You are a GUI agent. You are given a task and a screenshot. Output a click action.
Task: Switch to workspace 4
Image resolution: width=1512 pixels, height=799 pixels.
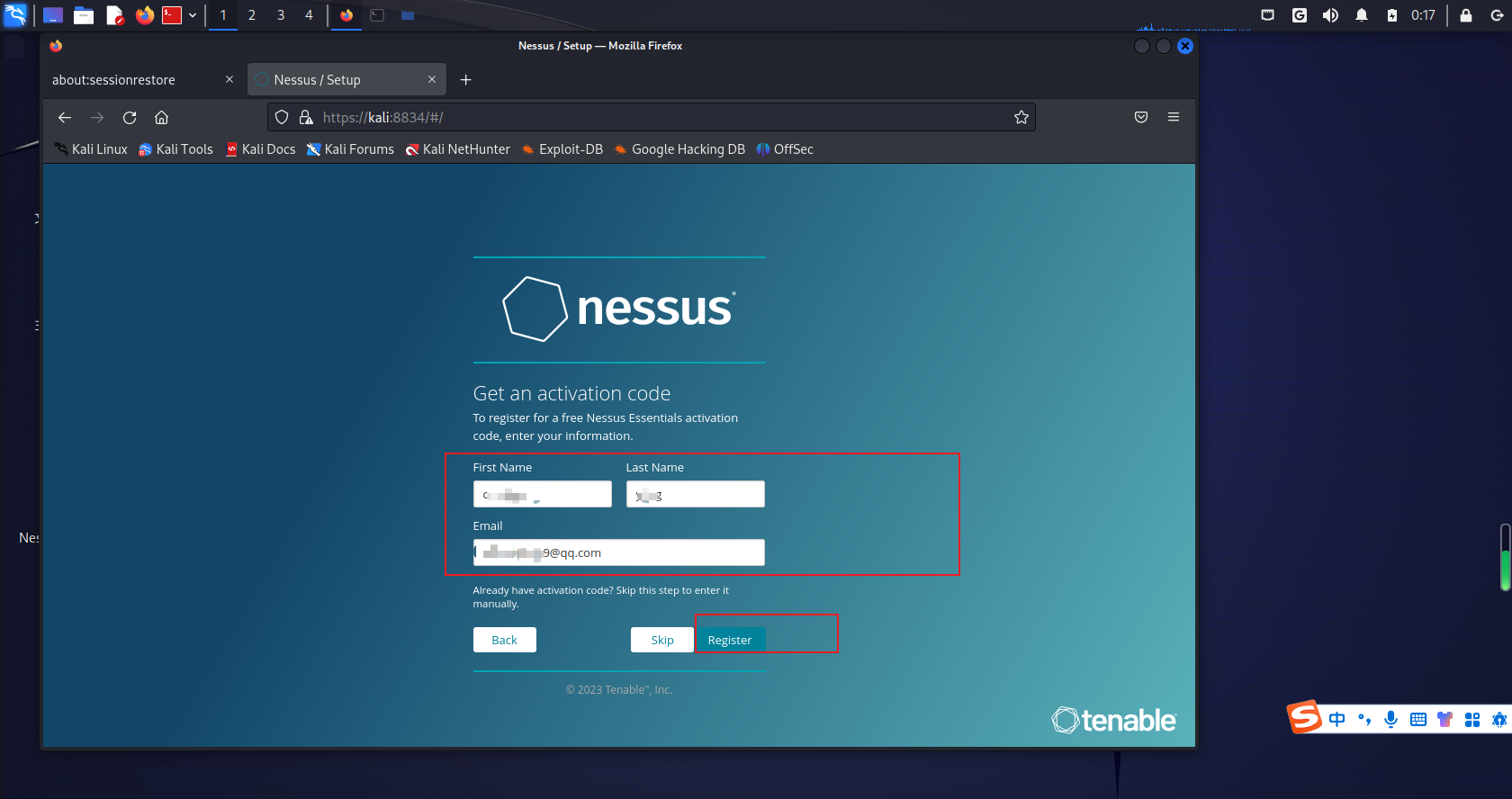coord(309,15)
